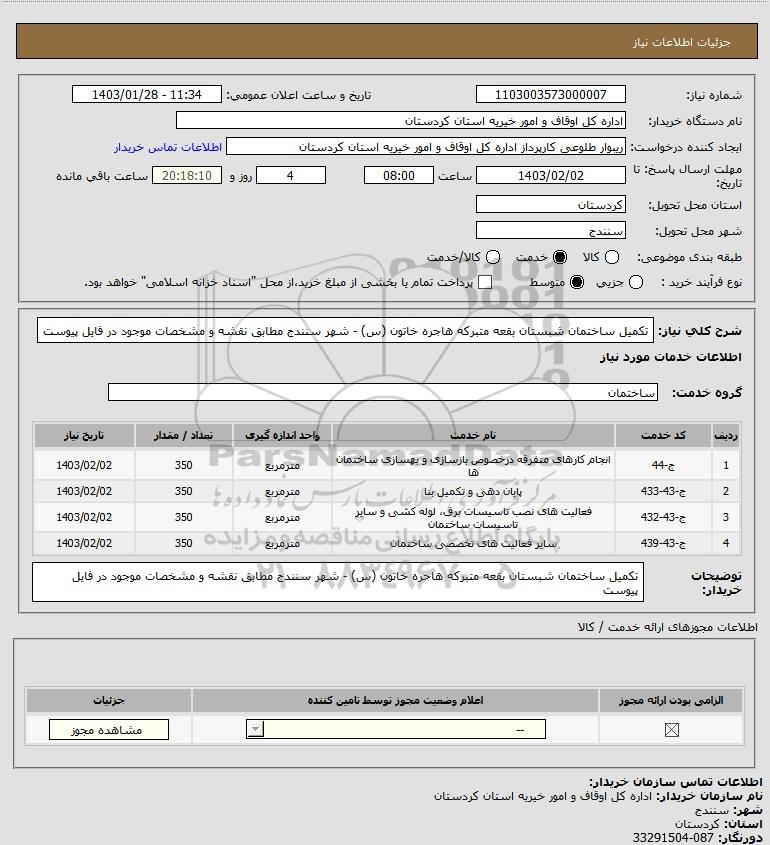The image size is (770, 845).
Task: Click the جزئیات column header in permits table
Action: (109, 700)
